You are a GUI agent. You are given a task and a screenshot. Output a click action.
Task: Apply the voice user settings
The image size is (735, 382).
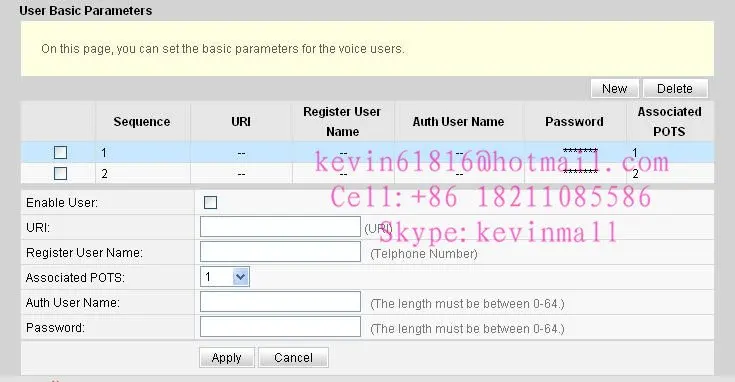pos(226,358)
